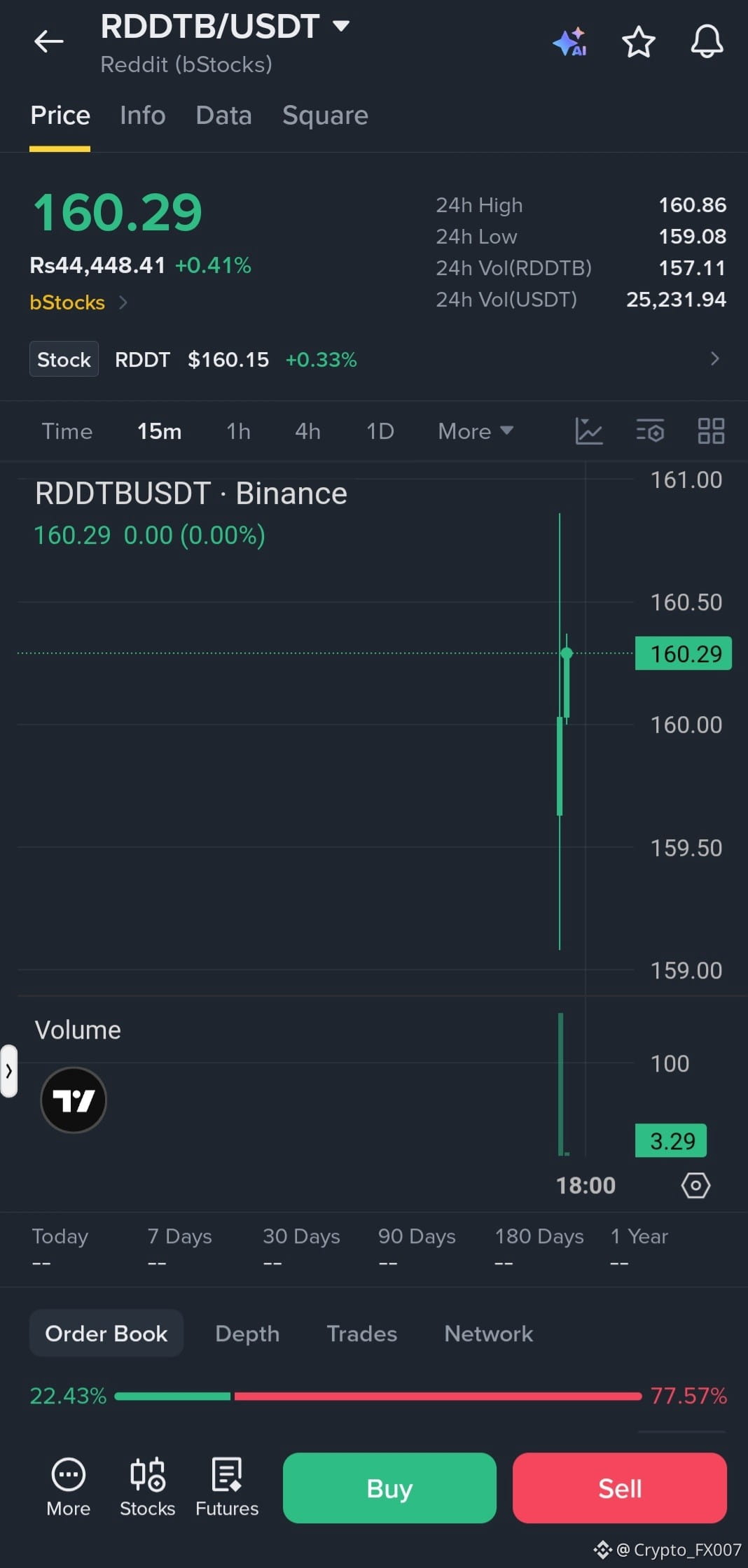The image size is (748, 1568).
Task: Expand the RDDT stock details chevron
Action: 714,359
